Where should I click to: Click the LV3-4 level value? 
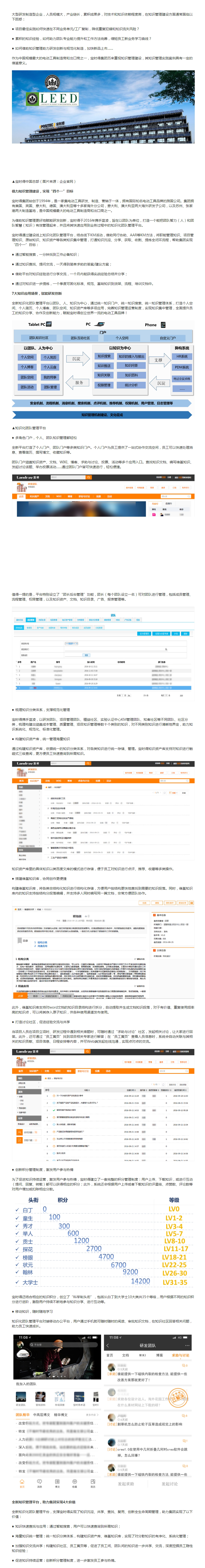click(x=174, y=1227)
